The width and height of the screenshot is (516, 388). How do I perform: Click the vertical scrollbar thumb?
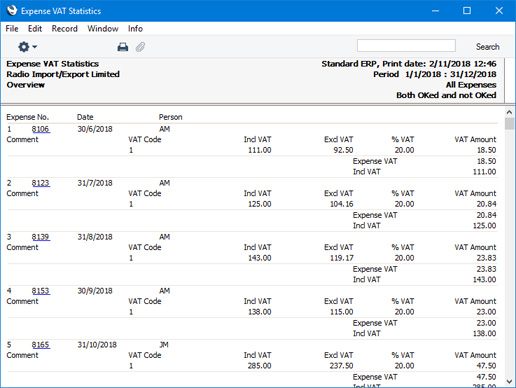pos(509,124)
